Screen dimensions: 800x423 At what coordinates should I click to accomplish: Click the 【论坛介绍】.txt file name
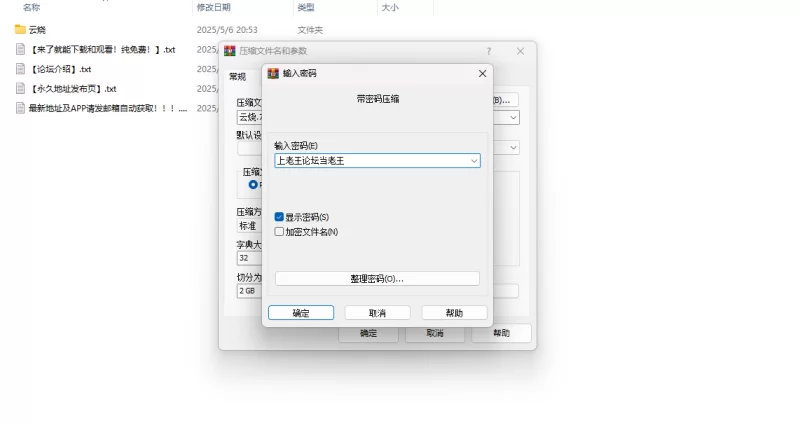point(60,69)
